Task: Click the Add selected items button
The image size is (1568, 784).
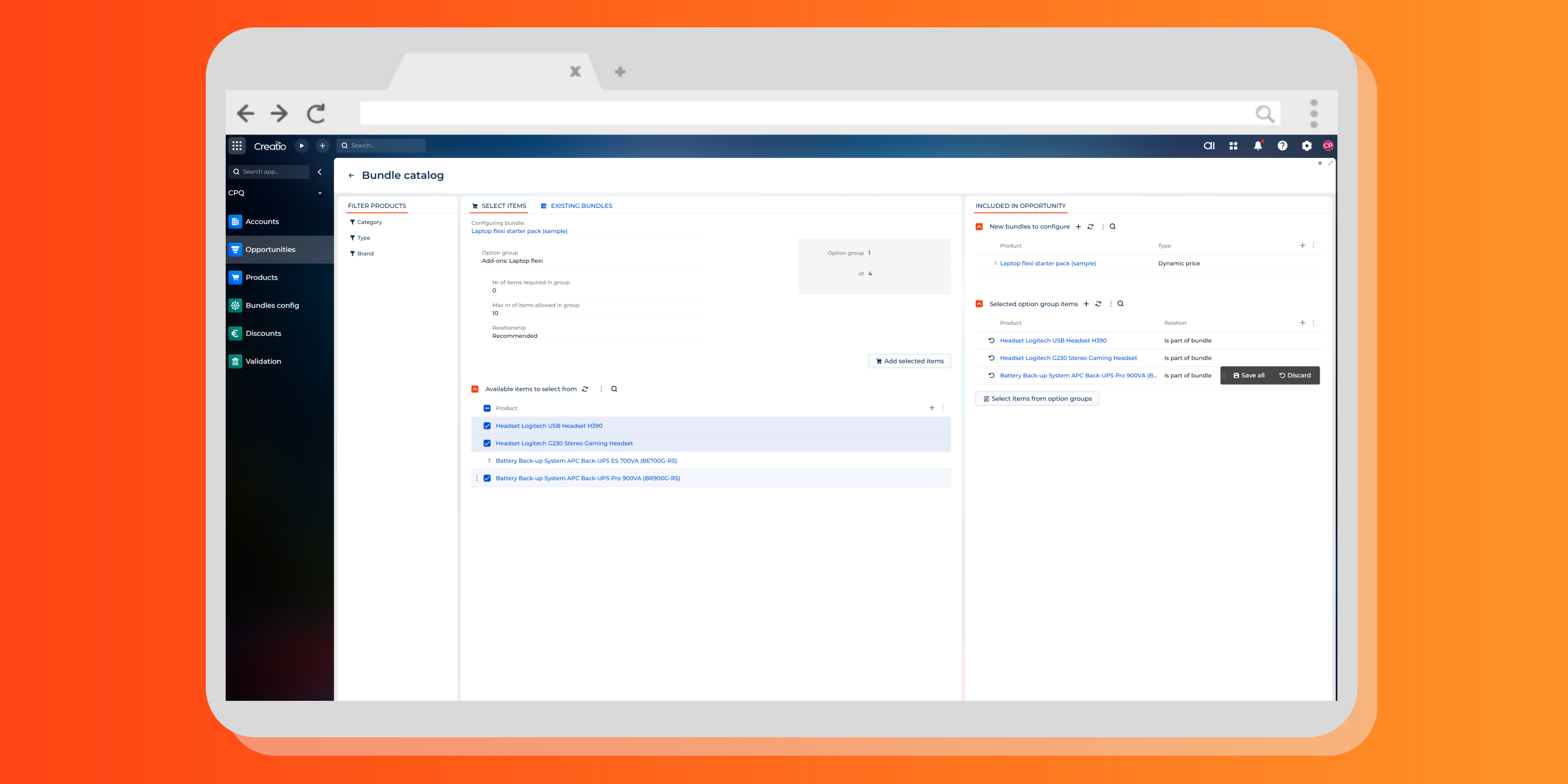Action: pos(909,361)
